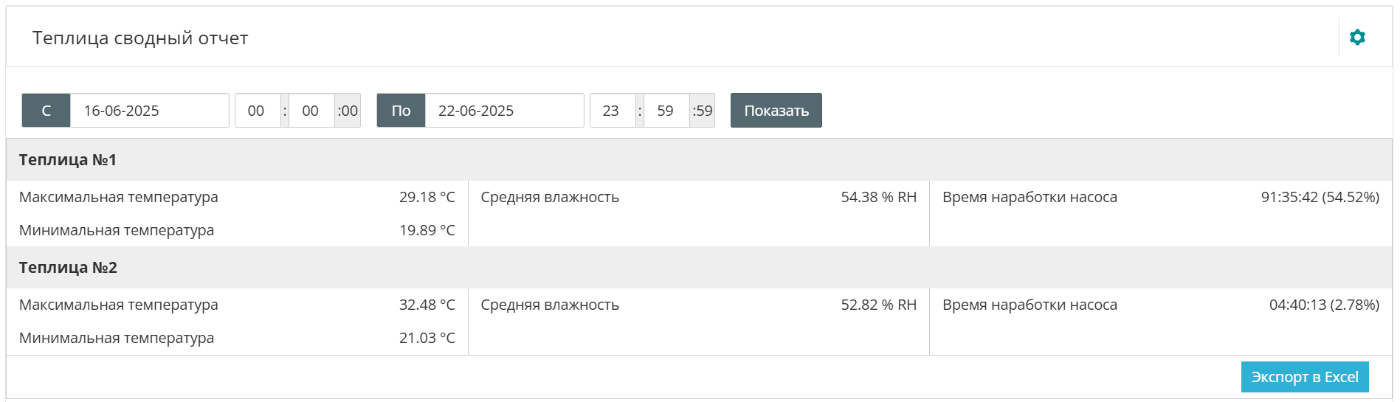Viewport: 1400px width, 402px height.
Task: Click the end date field 22-06-2025
Action: pos(504,110)
